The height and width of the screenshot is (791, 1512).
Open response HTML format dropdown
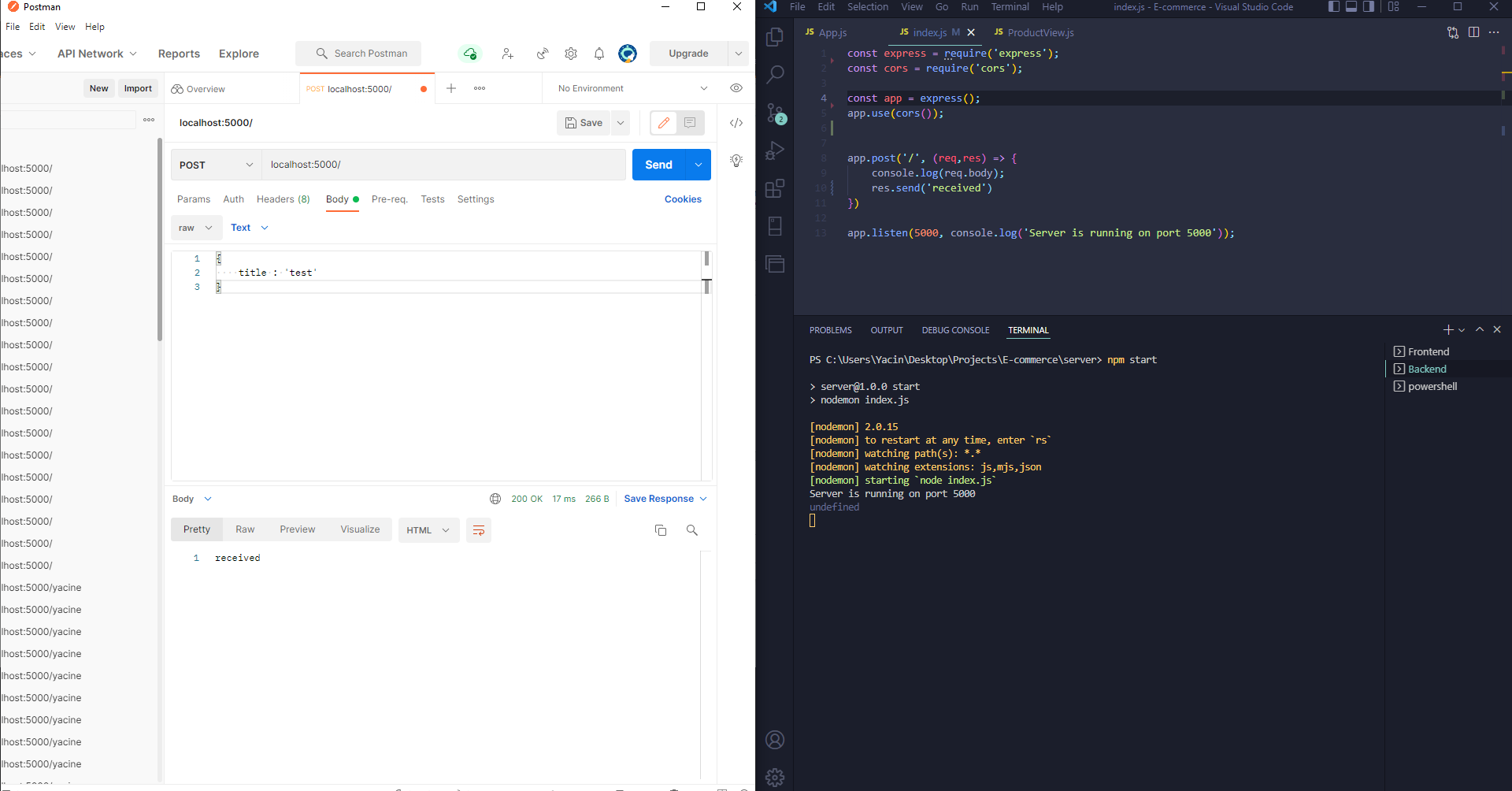(428, 530)
